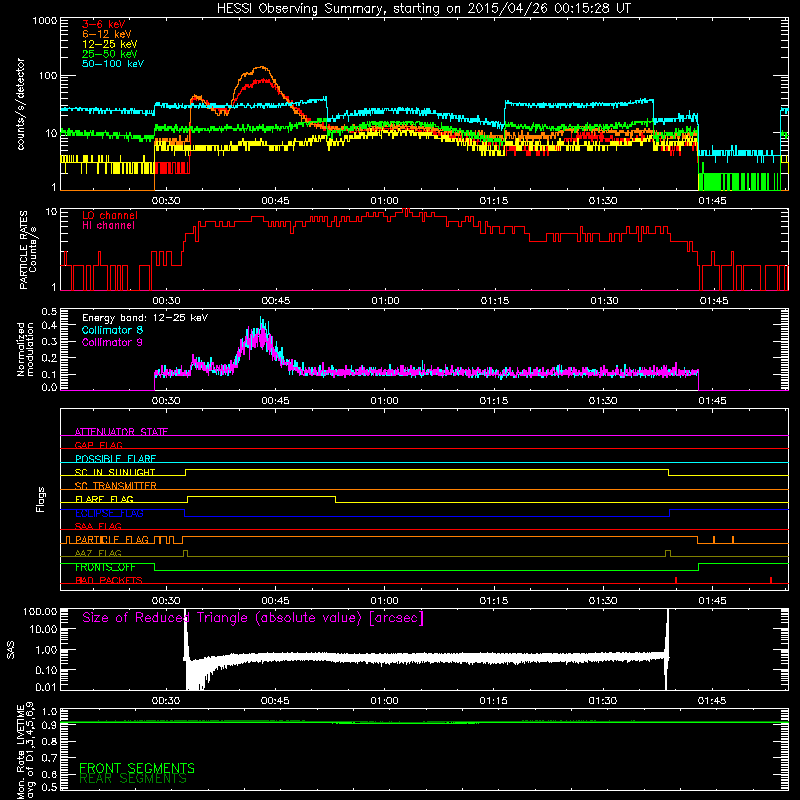
Task: Click the vertical Flags axis label
Action: point(41,499)
